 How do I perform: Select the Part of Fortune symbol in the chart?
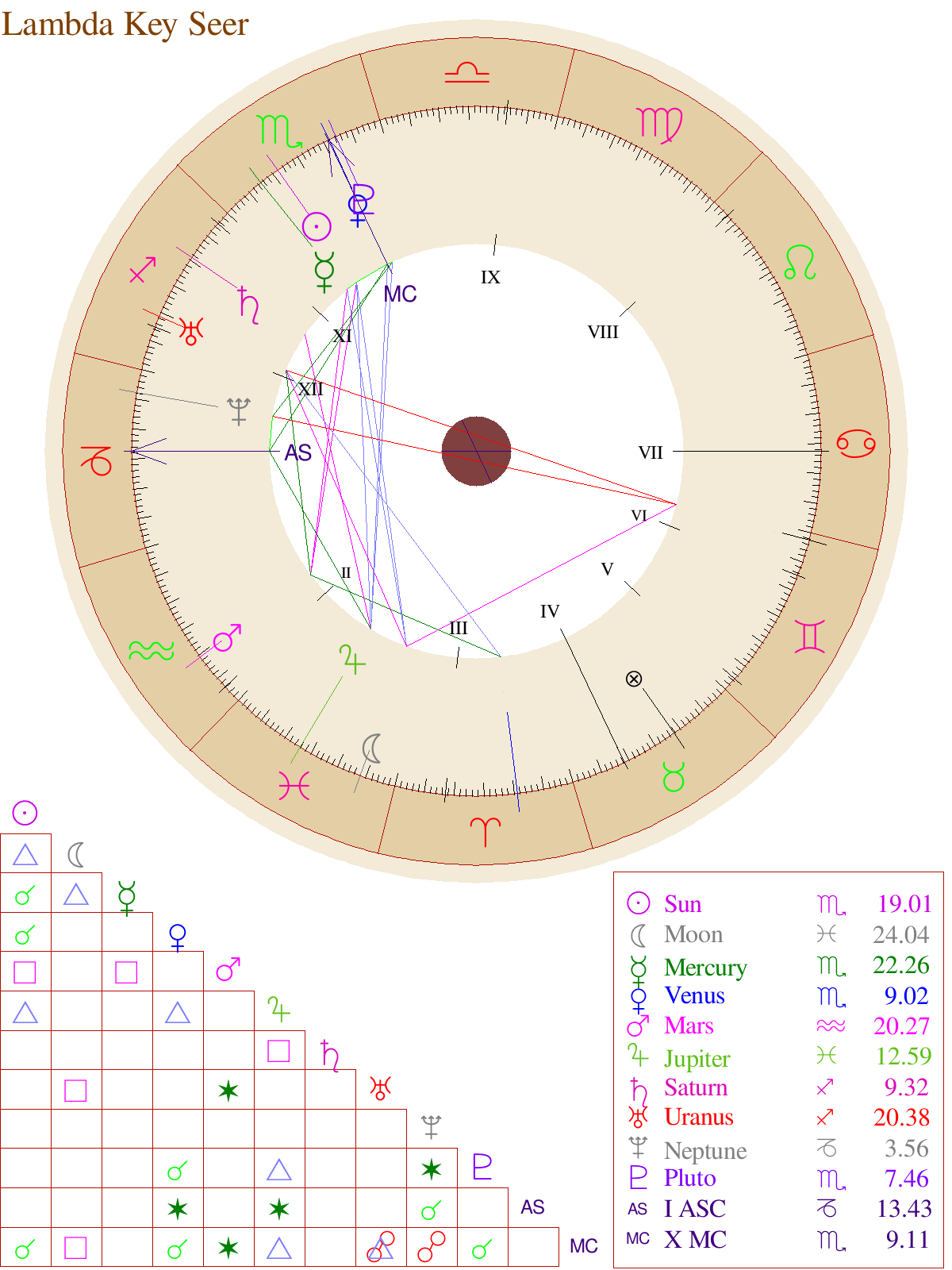[633, 679]
